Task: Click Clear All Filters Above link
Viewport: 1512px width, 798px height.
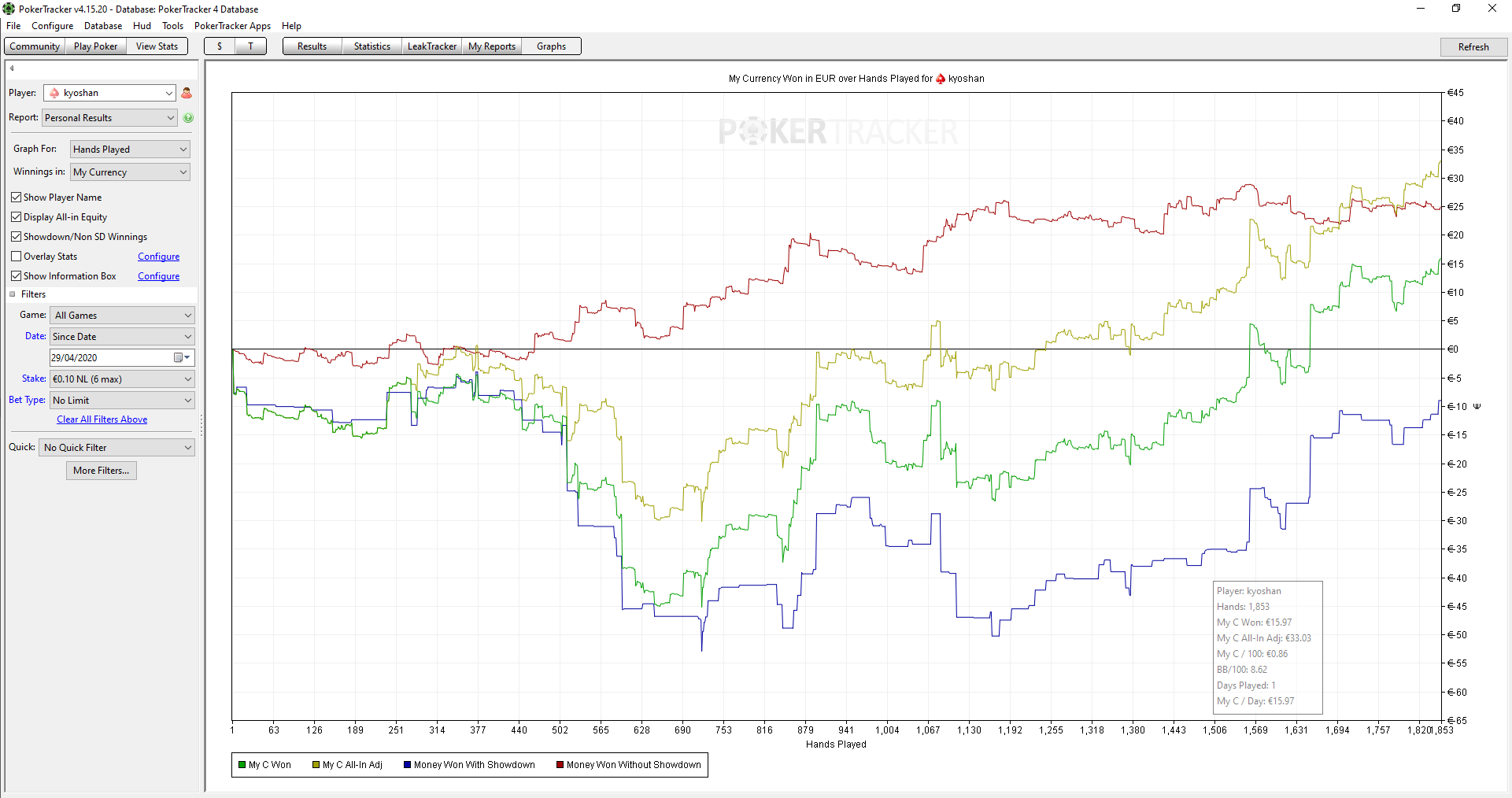Action: tap(102, 419)
